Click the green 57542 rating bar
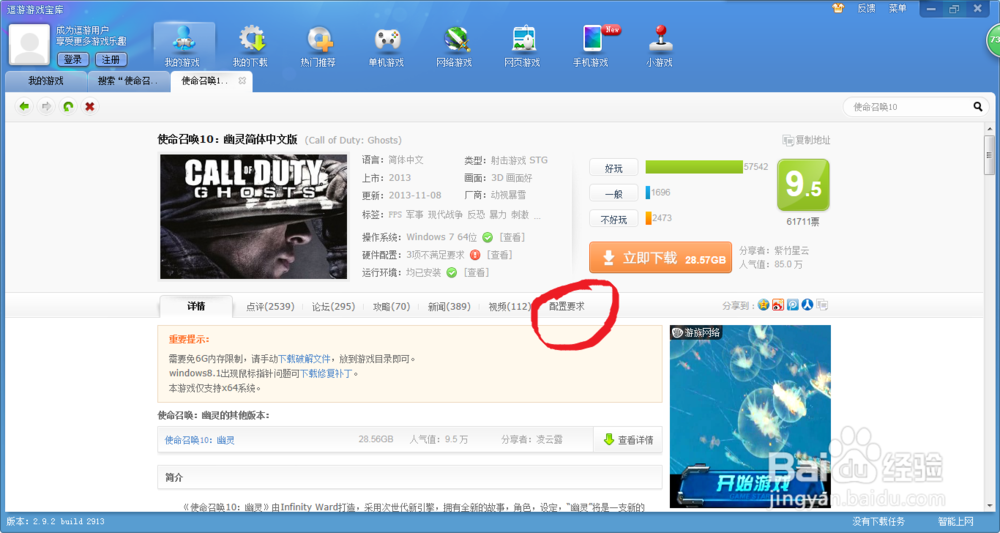 [x=694, y=167]
